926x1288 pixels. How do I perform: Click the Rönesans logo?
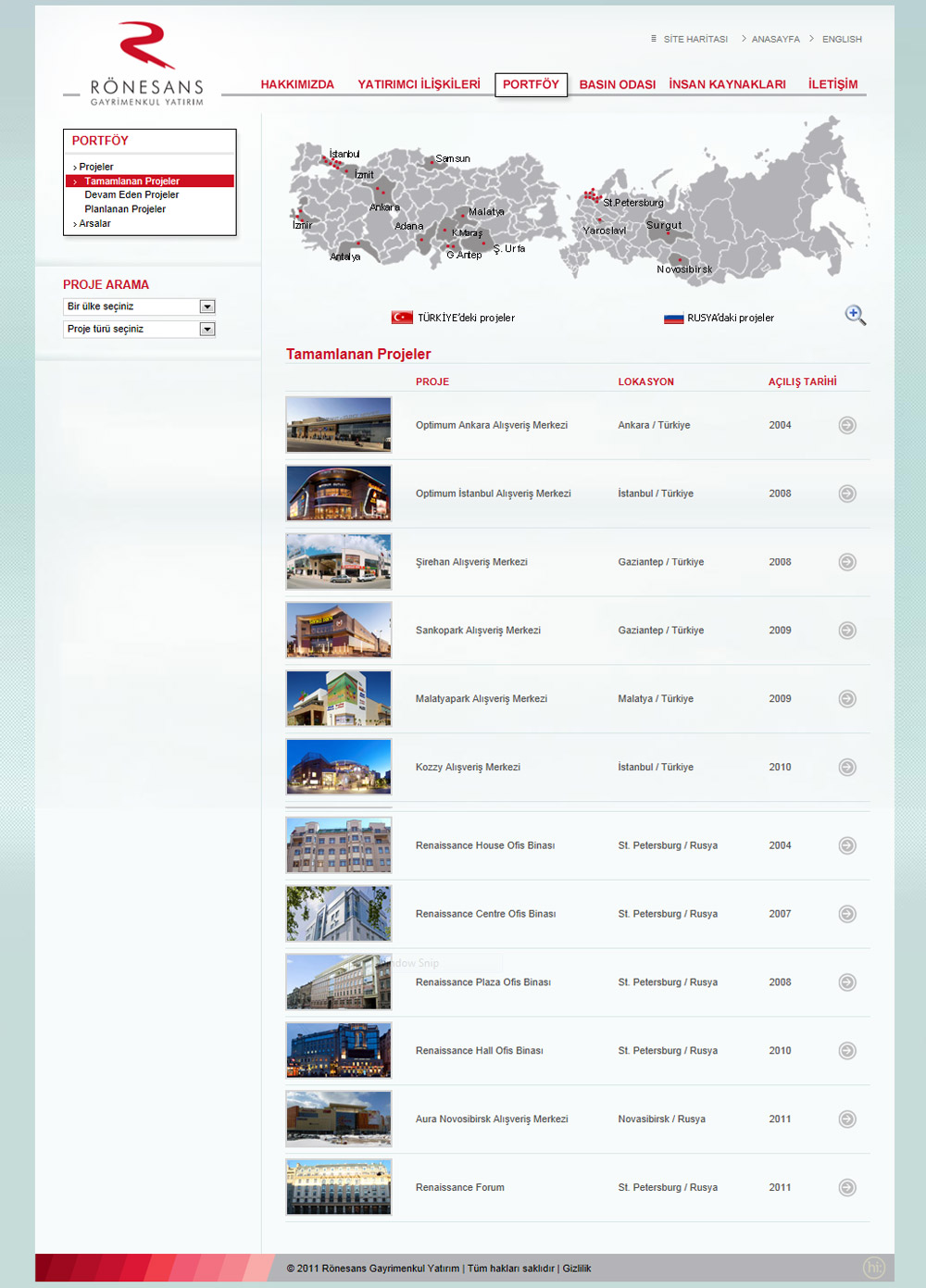point(147,65)
